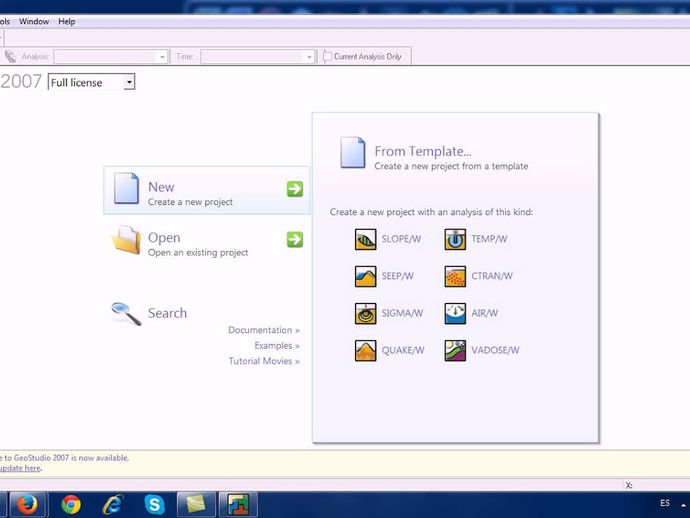Expand the Time combo box

(309, 57)
